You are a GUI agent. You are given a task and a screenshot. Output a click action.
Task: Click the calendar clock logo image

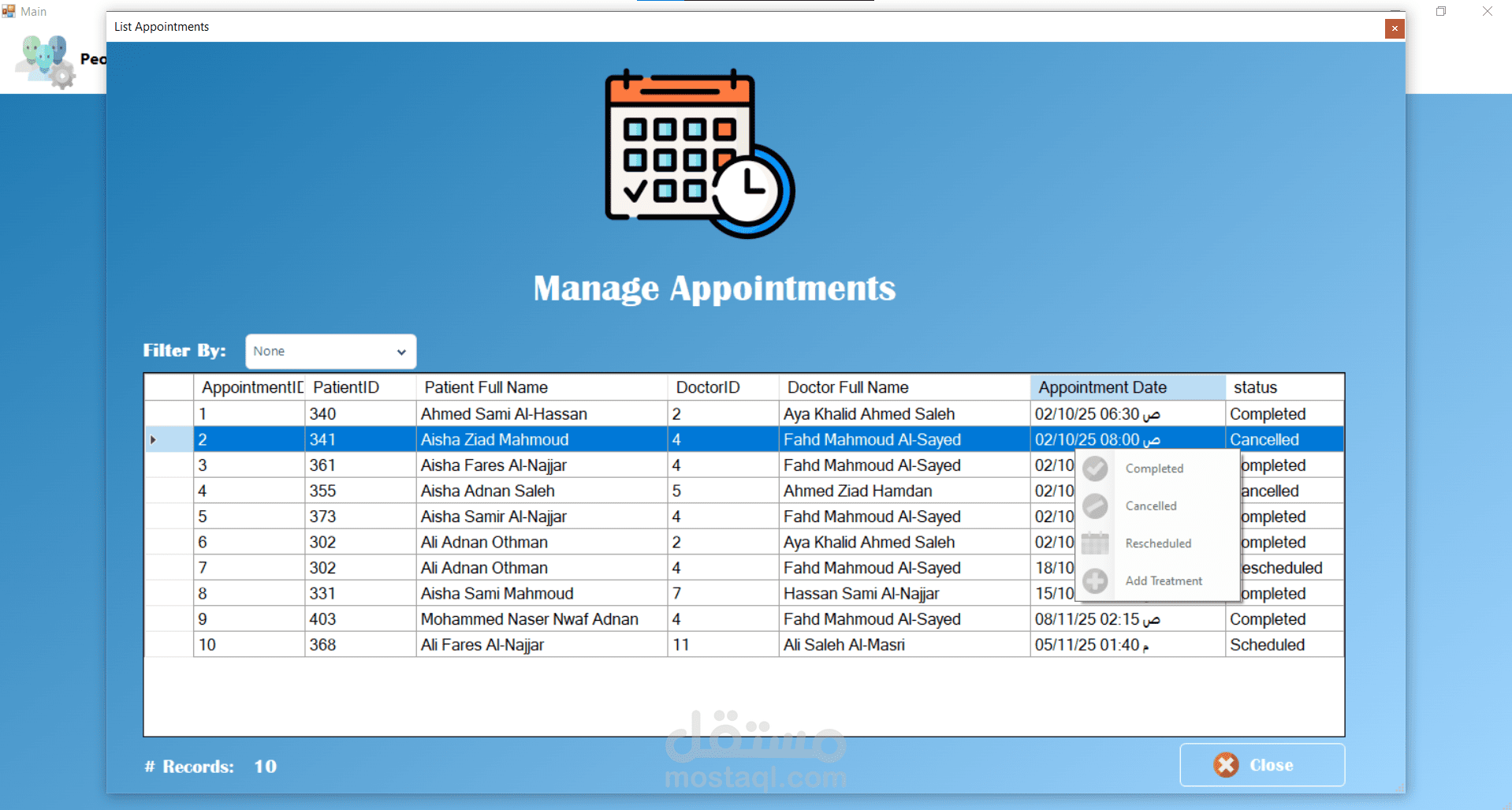(700, 153)
